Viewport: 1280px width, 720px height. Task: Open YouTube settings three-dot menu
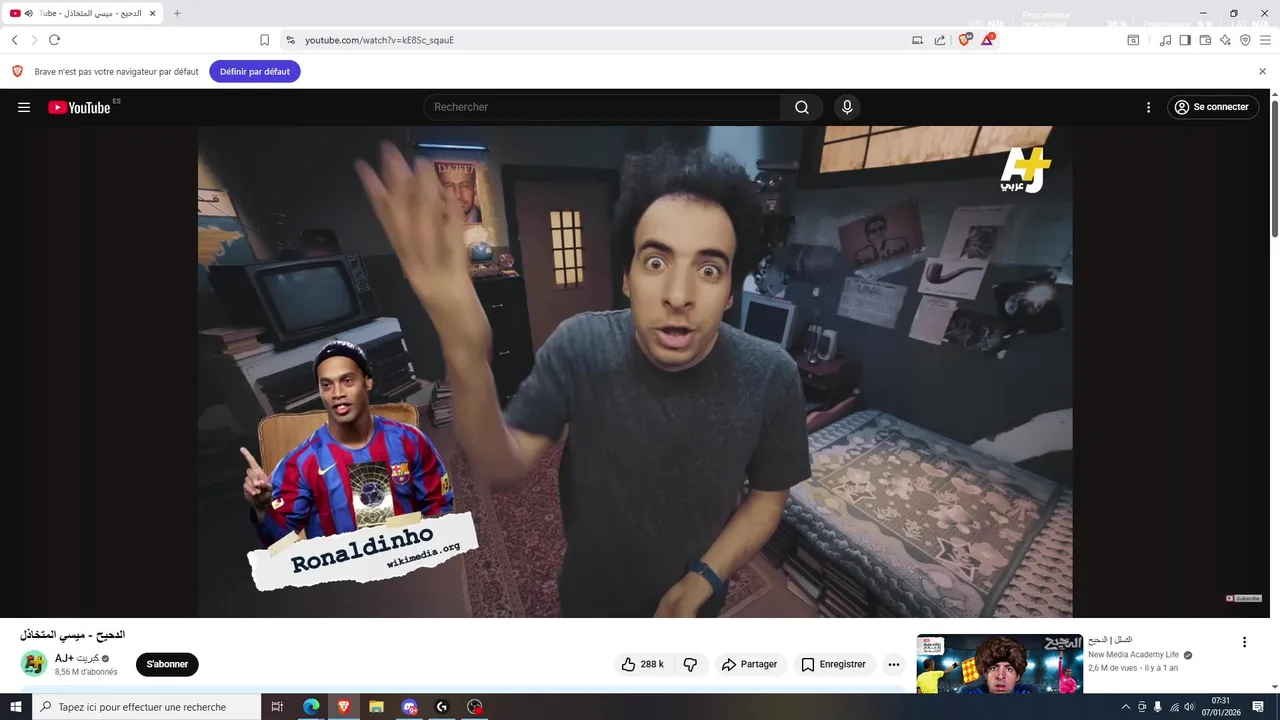coord(1148,107)
